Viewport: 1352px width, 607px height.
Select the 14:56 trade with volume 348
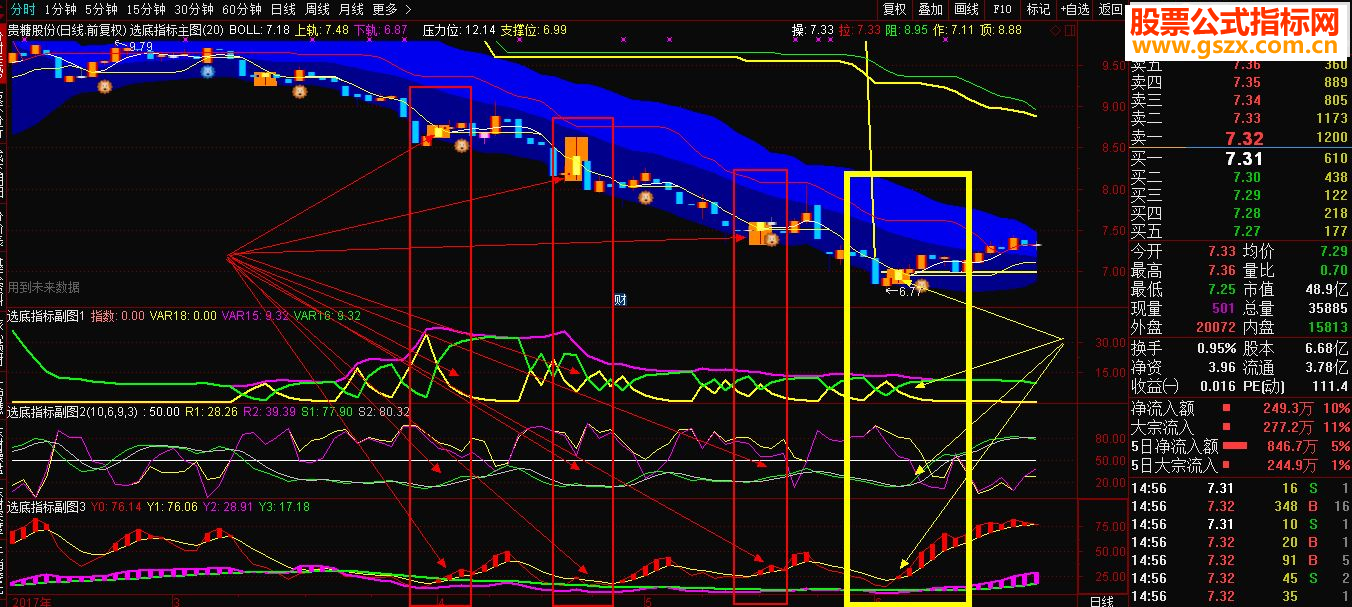1239,506
